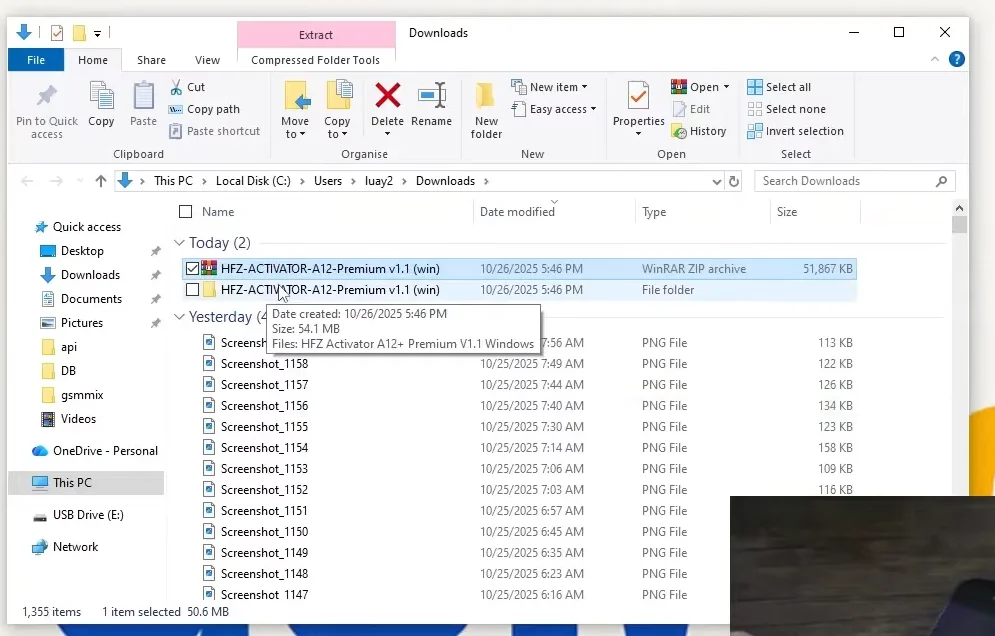Collapse the Yesterday group
This screenshot has width=995, height=636.
pos(179,317)
